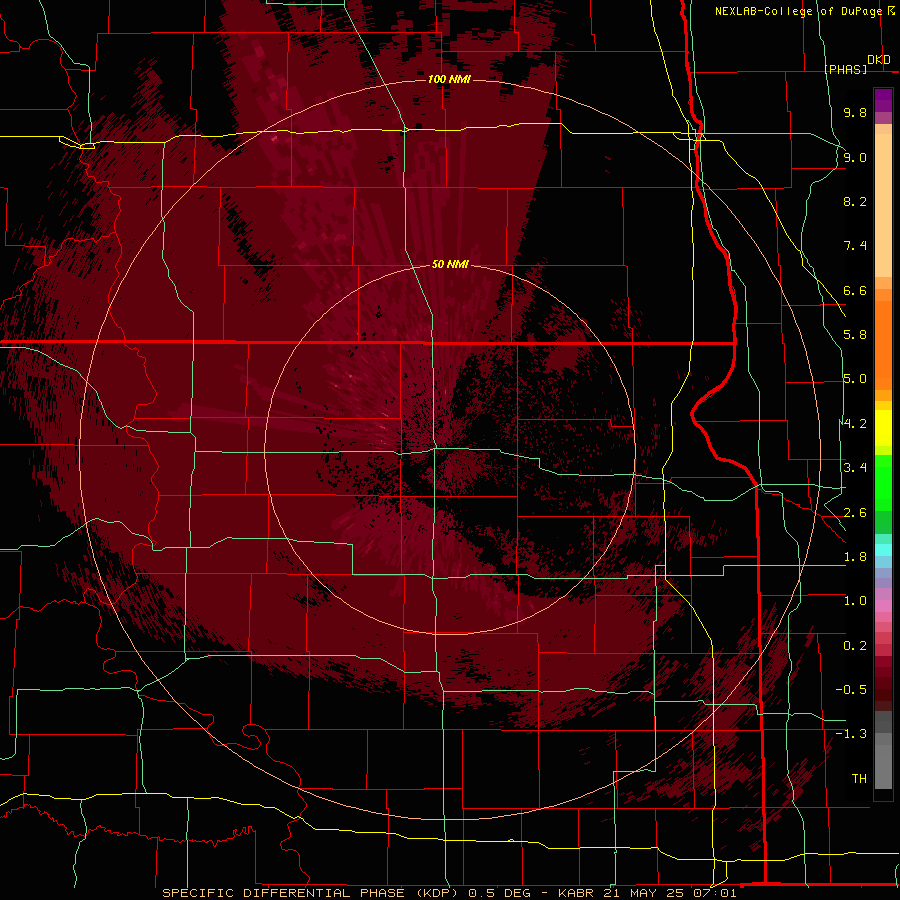Click the 6.6 value on the scale
900x900 pixels.
(x=855, y=290)
